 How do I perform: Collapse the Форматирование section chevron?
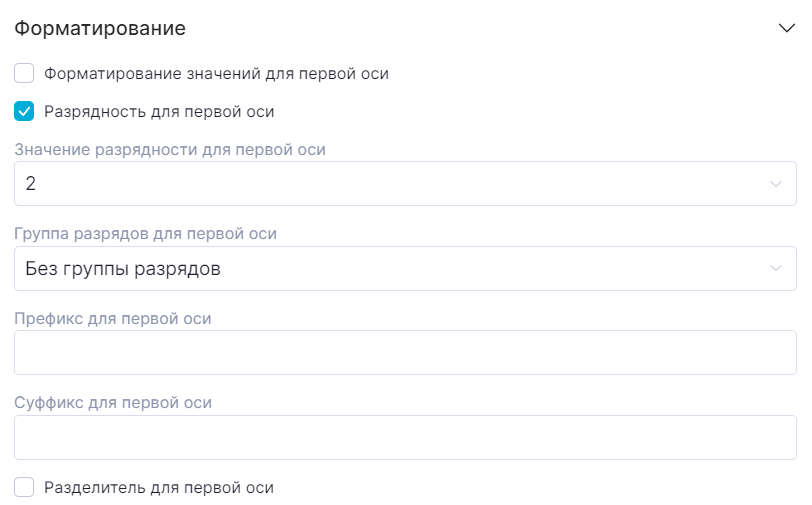(786, 28)
